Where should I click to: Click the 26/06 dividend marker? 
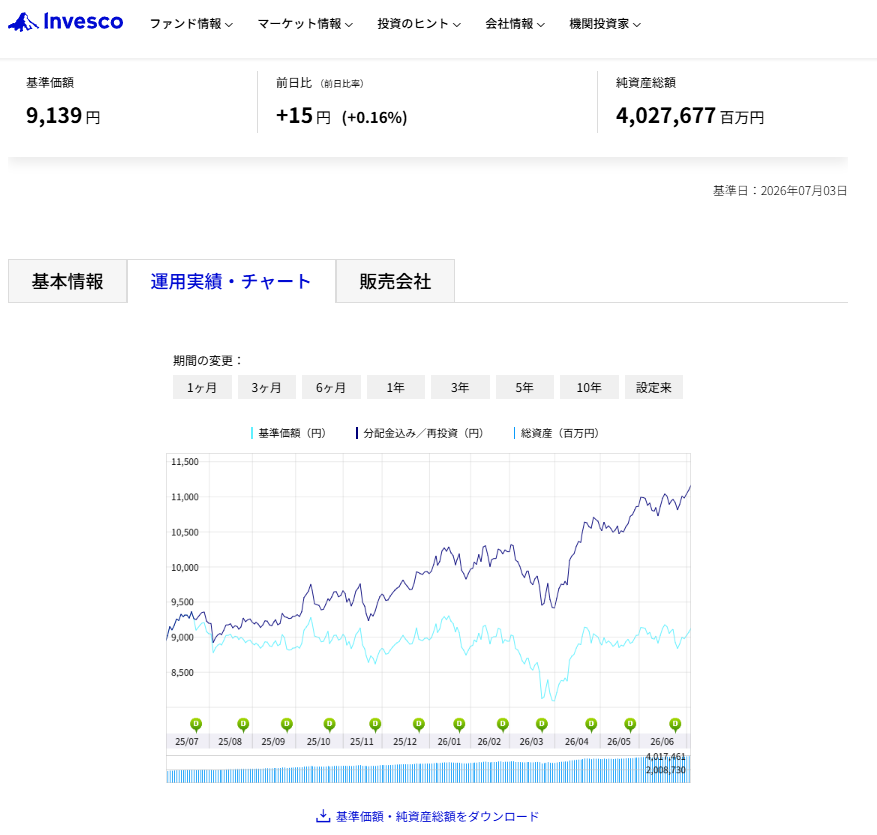click(675, 725)
